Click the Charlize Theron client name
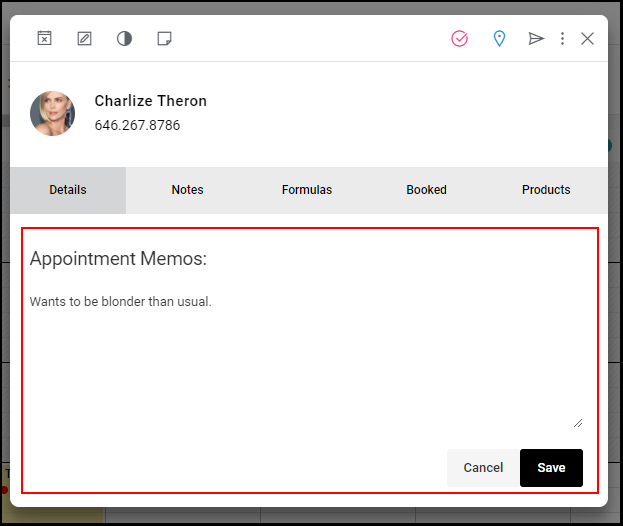This screenshot has width=623, height=526. point(151,101)
